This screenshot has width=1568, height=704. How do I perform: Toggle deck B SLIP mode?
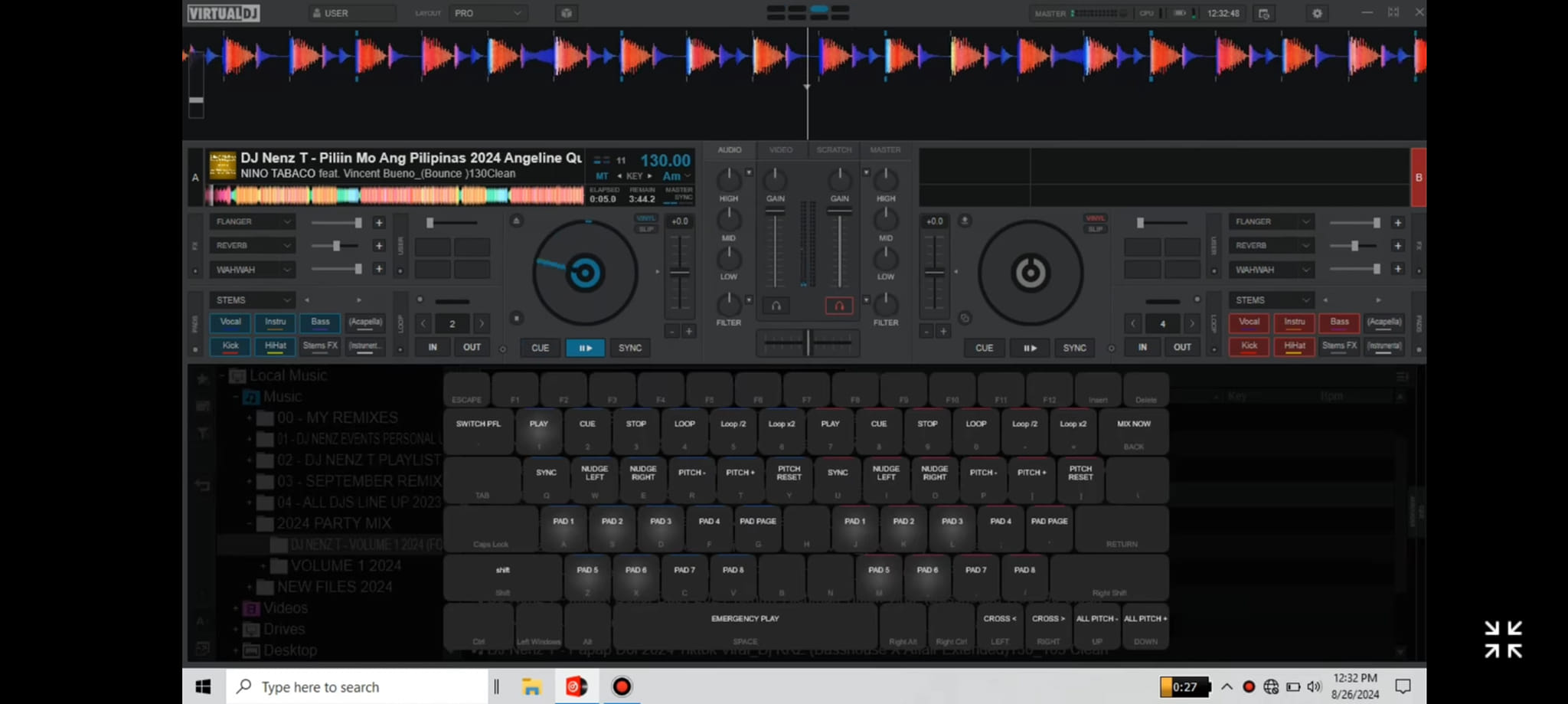(1096, 229)
